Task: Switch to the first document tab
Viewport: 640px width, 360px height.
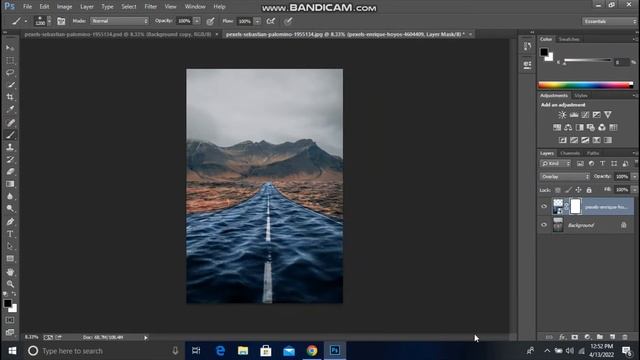Action: pos(118,34)
